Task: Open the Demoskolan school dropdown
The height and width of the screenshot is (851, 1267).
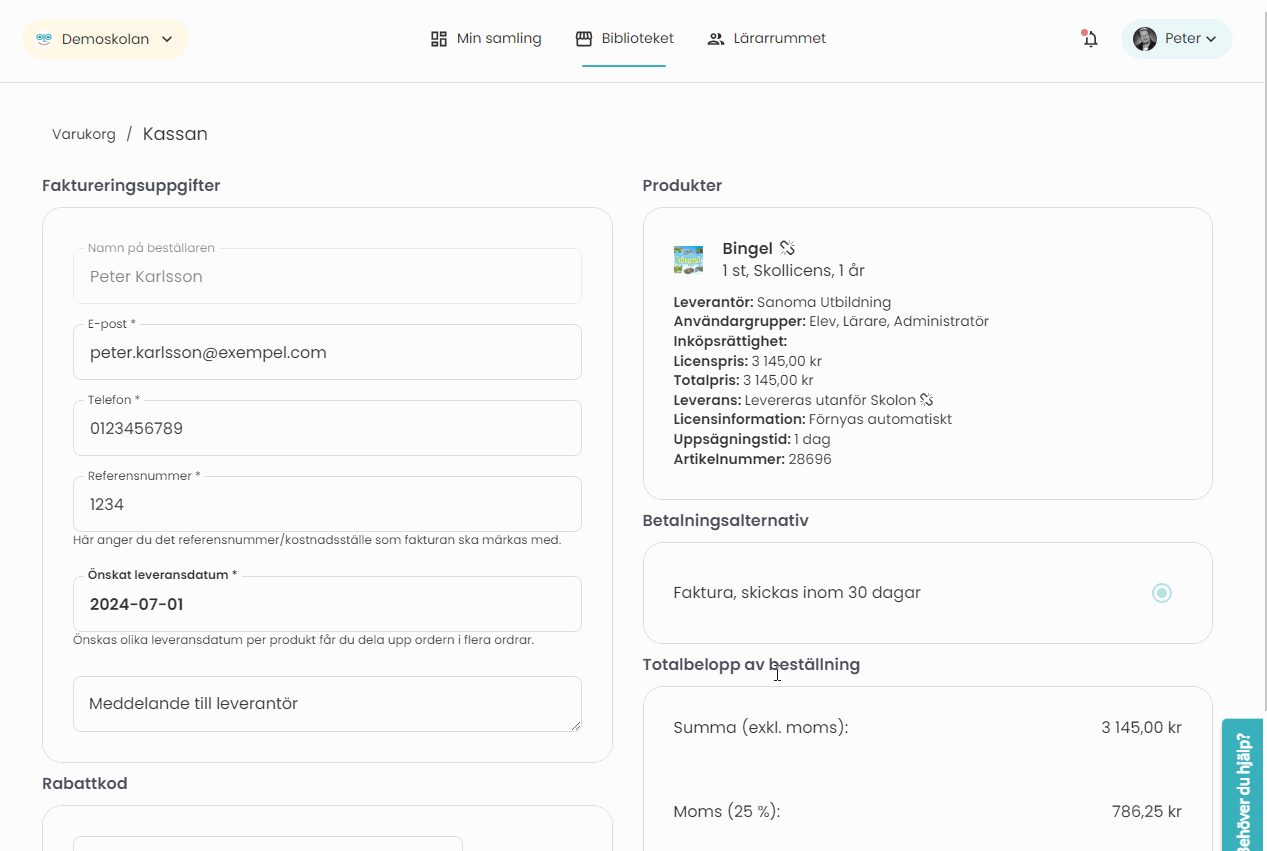Action: pyautogui.click(x=105, y=39)
